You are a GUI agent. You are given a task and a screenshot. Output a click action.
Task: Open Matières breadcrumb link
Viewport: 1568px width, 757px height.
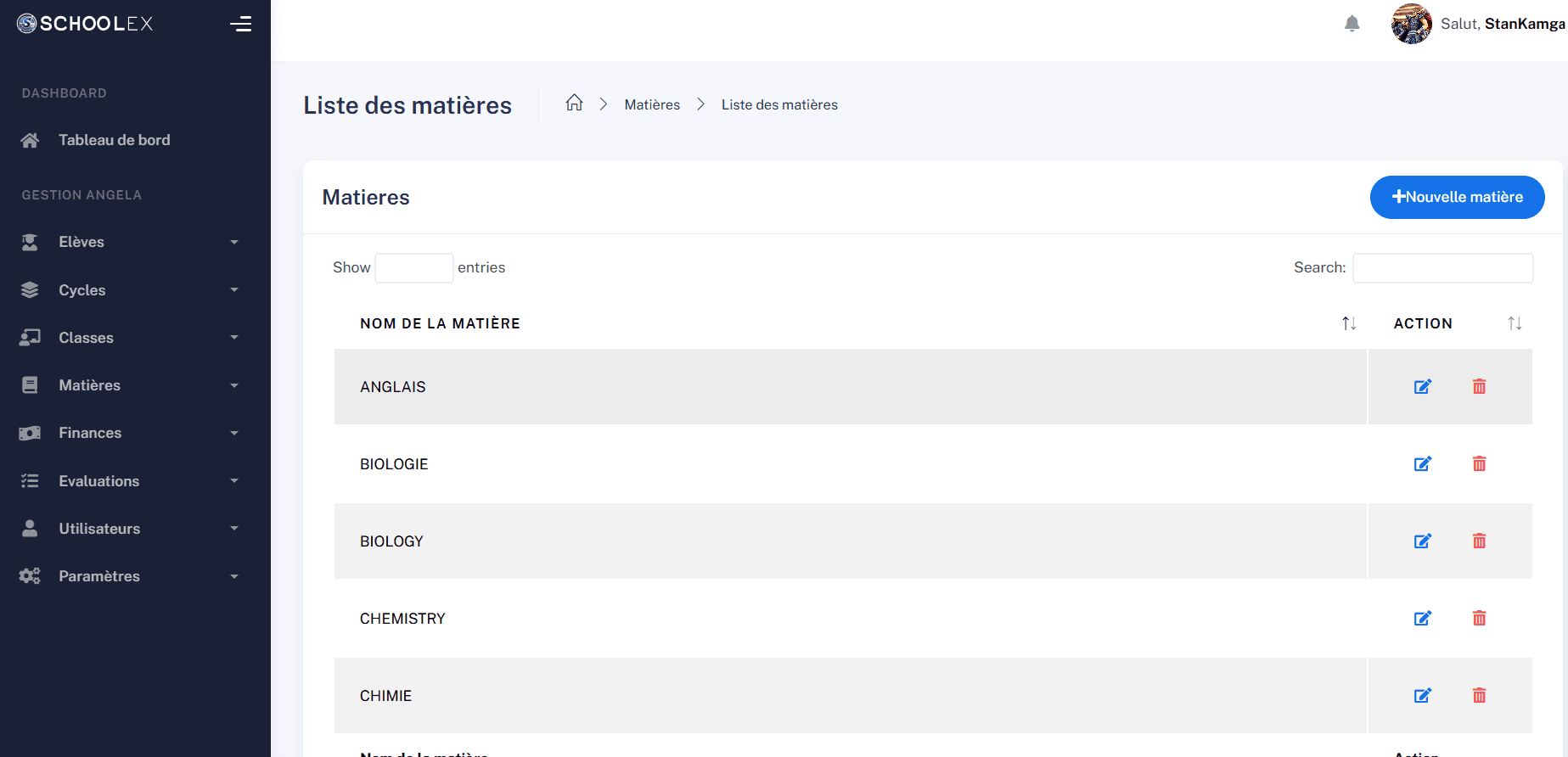coord(652,104)
